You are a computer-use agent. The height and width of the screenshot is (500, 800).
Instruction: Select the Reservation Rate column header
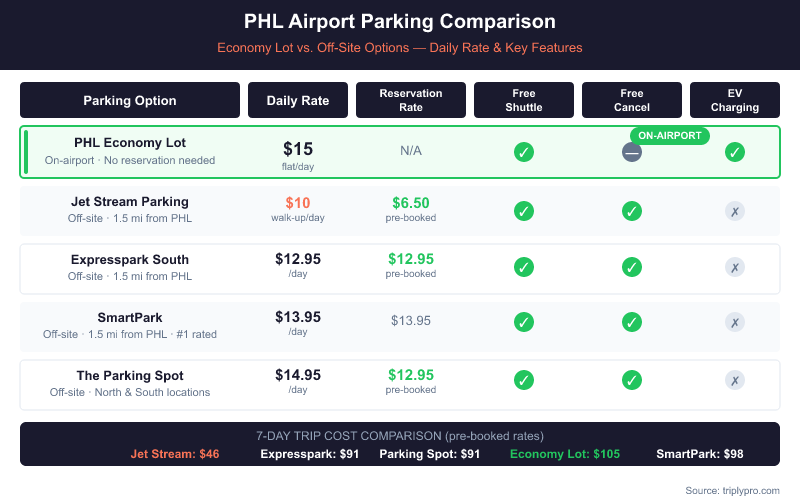[x=411, y=100]
